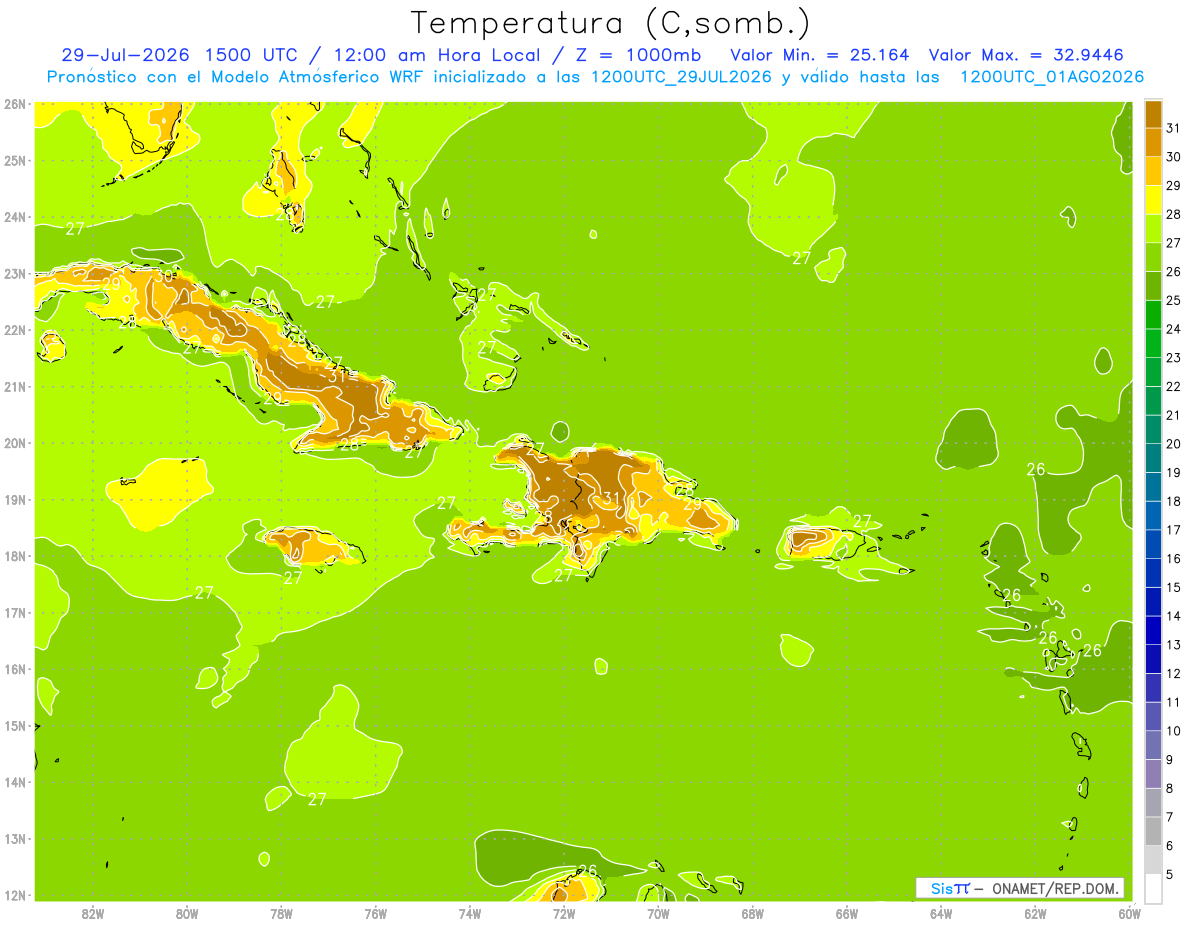Select the dark brown top legend swatch

pyautogui.click(x=1153, y=115)
